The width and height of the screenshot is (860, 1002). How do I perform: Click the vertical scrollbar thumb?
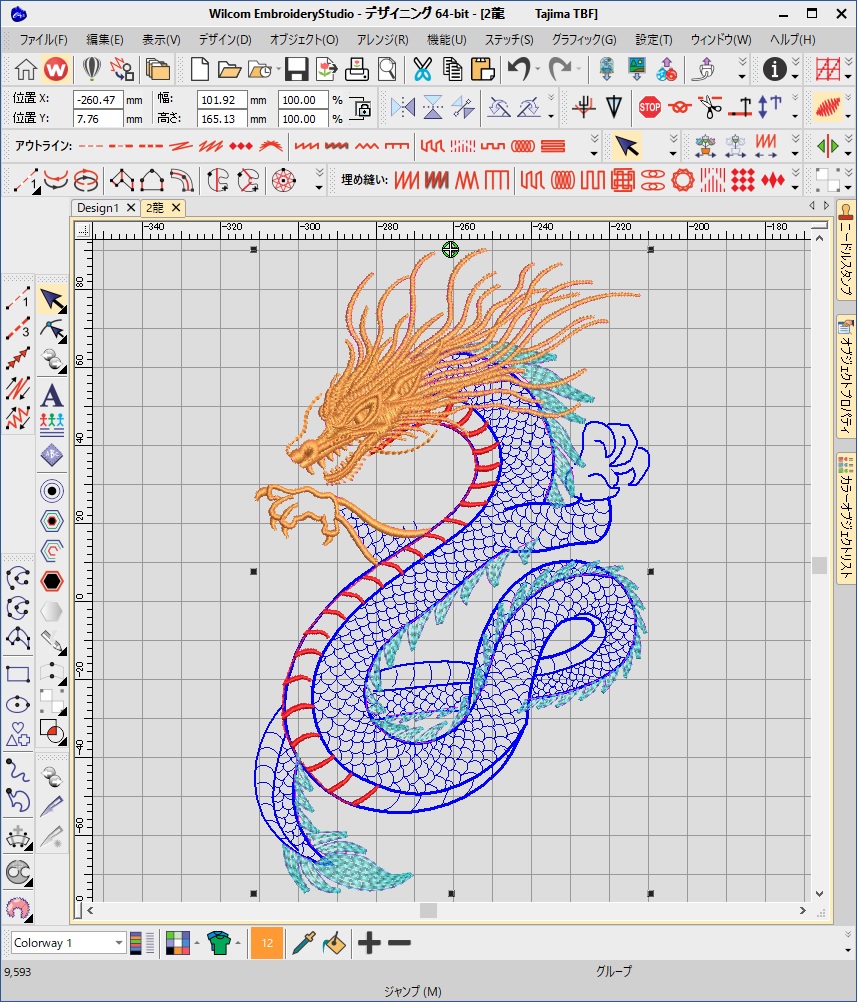click(x=819, y=565)
